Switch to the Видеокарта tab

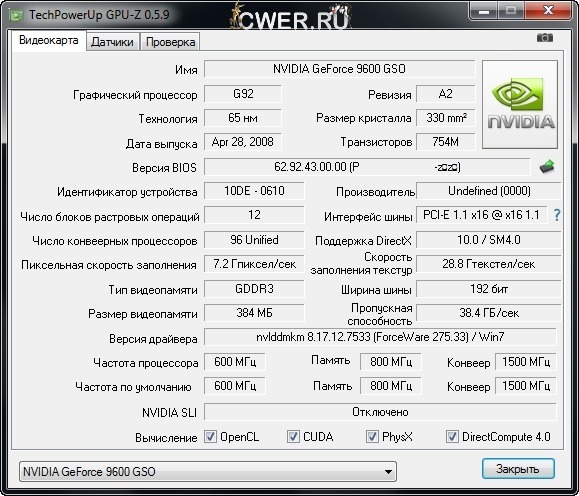pyautogui.click(x=49, y=40)
